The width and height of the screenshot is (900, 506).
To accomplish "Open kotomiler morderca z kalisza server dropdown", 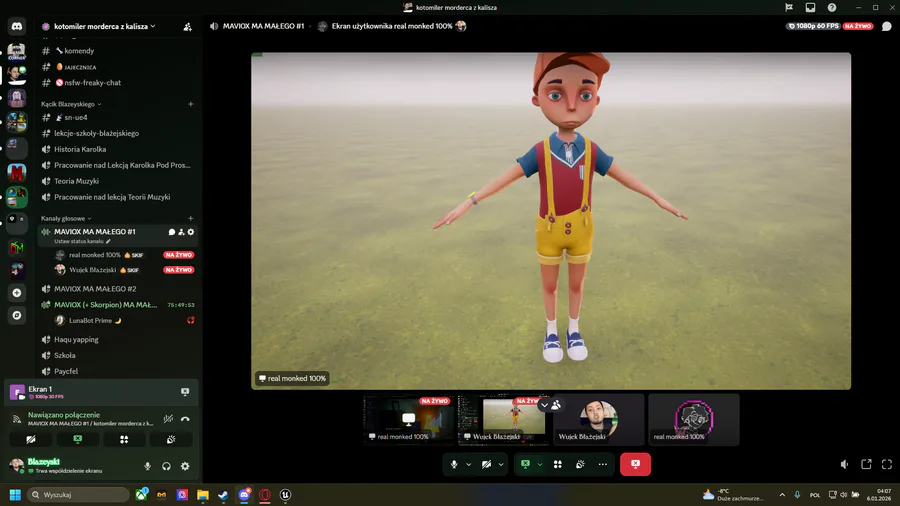I will tap(104, 26).
